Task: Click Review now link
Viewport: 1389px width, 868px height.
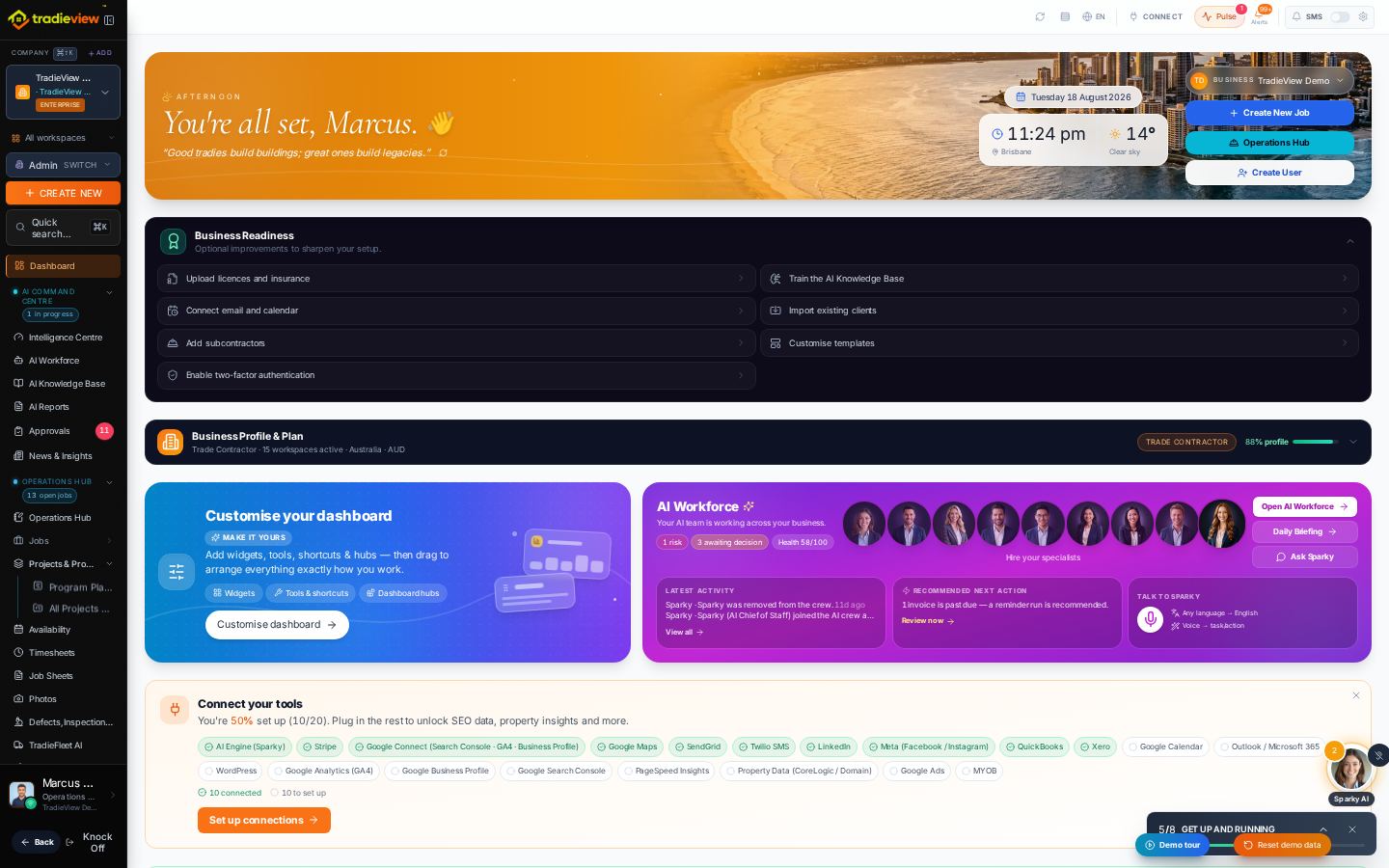Action: click(x=927, y=621)
